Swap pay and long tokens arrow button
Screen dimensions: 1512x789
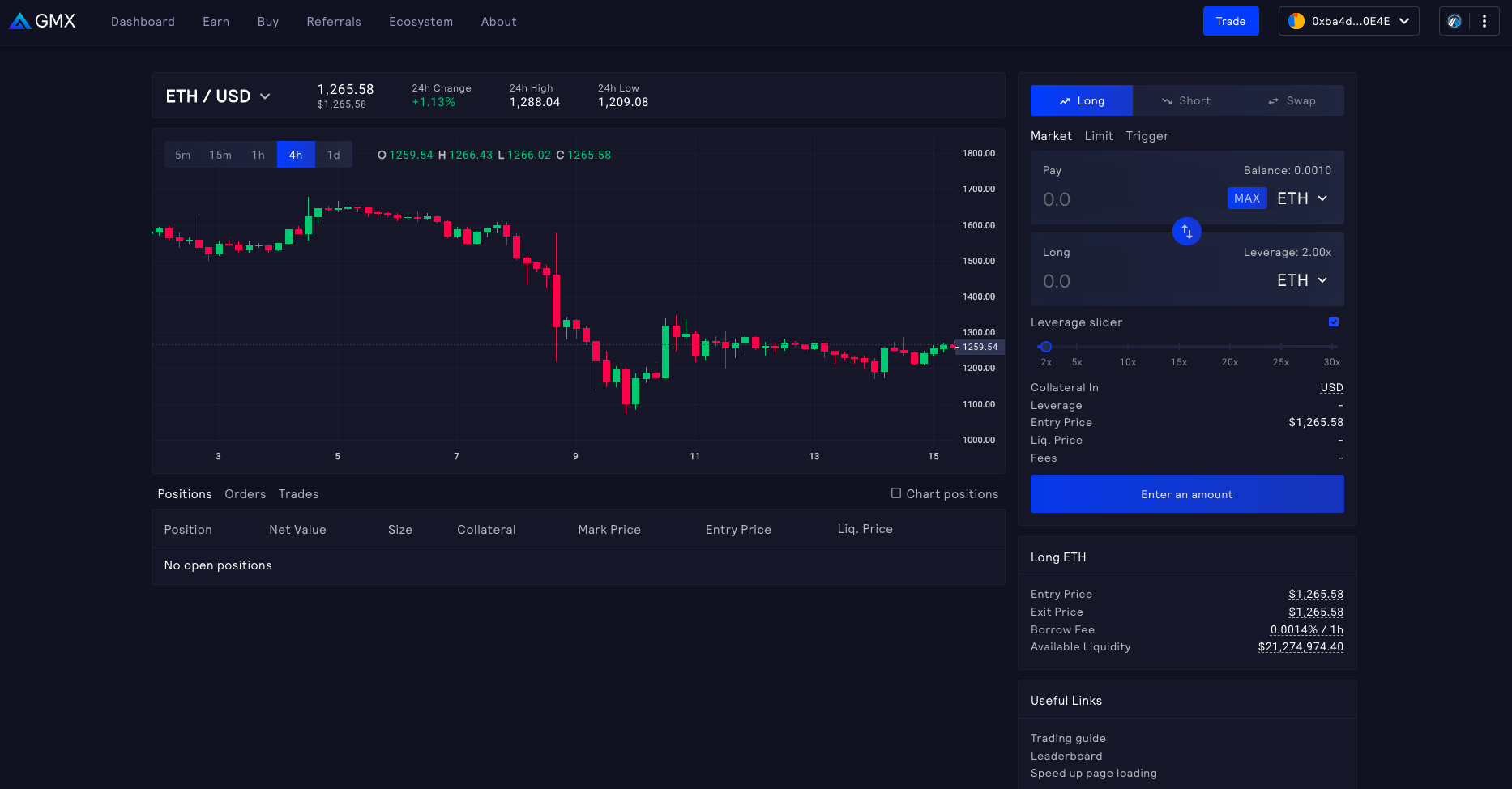pos(1187,232)
